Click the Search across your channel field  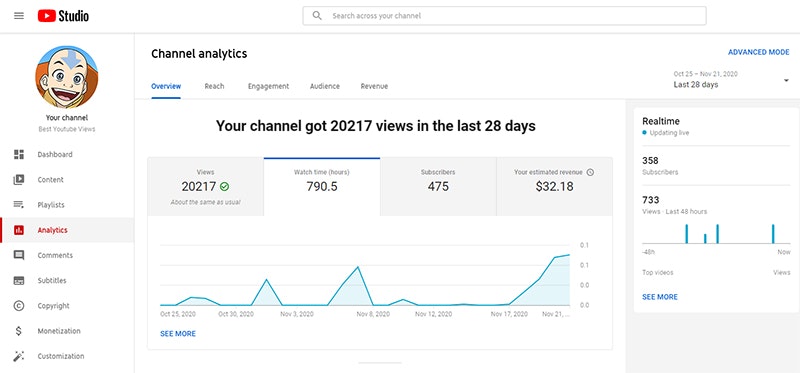point(505,16)
